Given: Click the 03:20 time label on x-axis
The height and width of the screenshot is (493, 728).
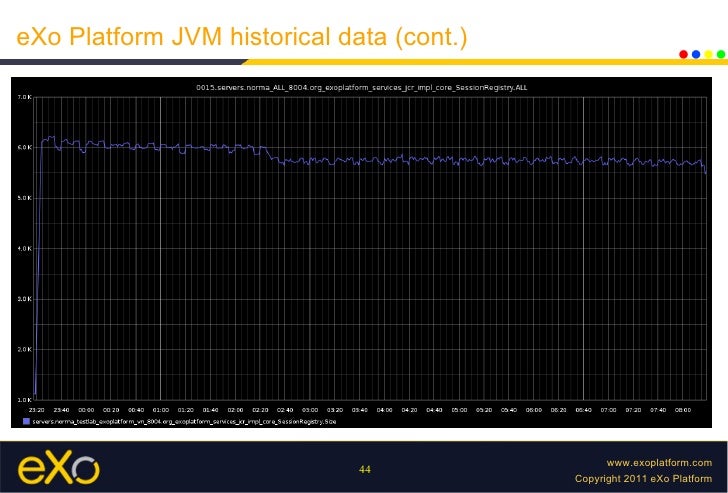Looking at the screenshot, I should (x=335, y=410).
